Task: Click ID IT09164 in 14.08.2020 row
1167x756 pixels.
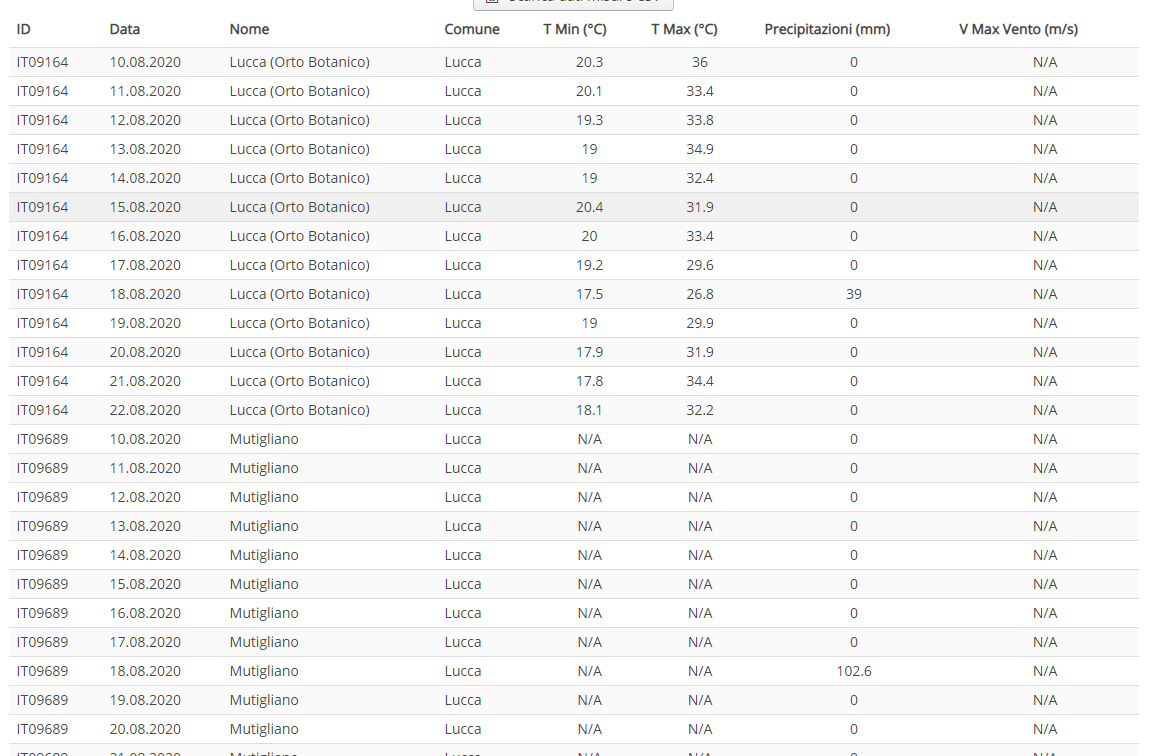Action: coord(42,178)
